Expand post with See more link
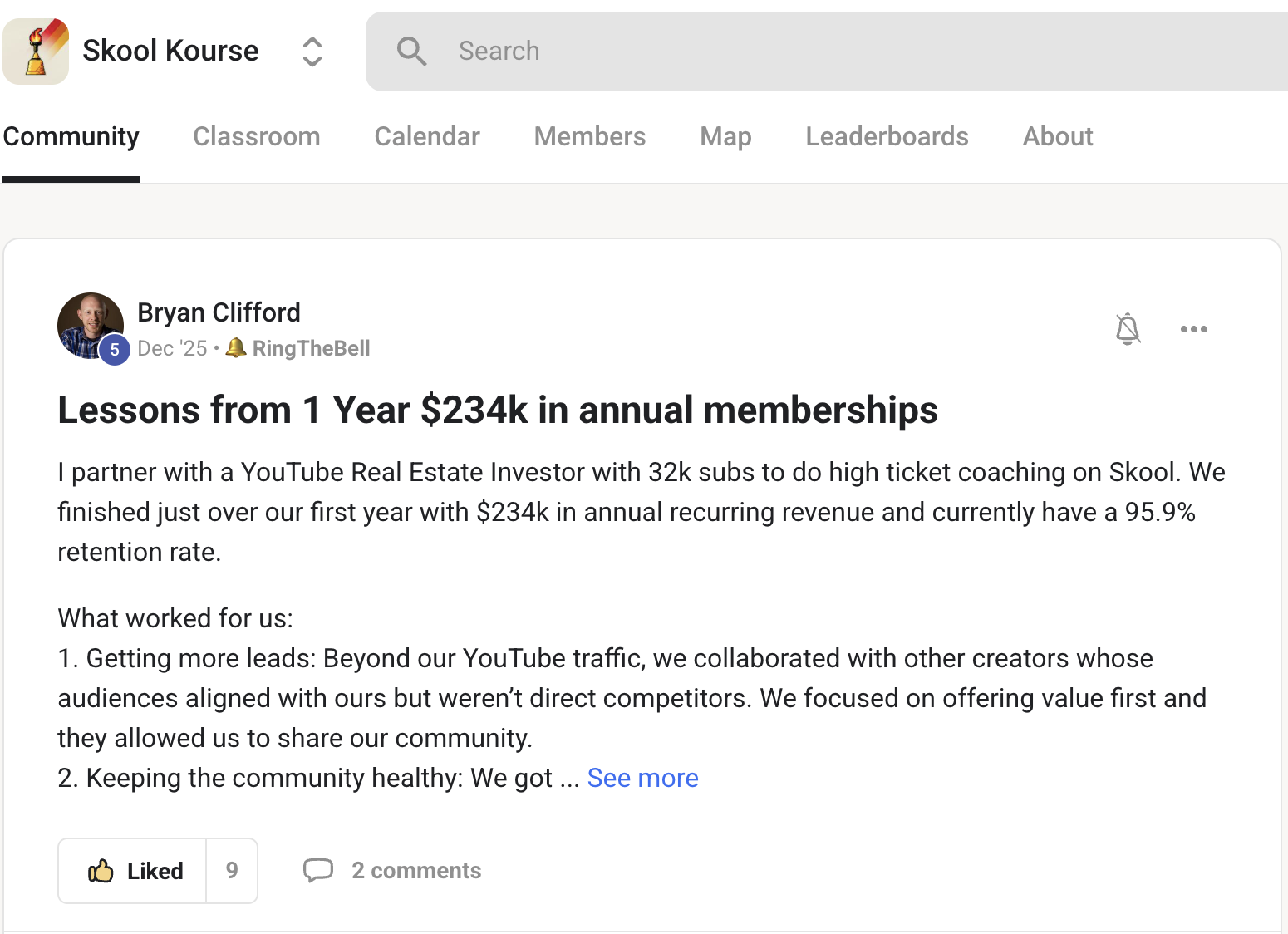Viewport: 1288px width, 934px height. click(642, 778)
